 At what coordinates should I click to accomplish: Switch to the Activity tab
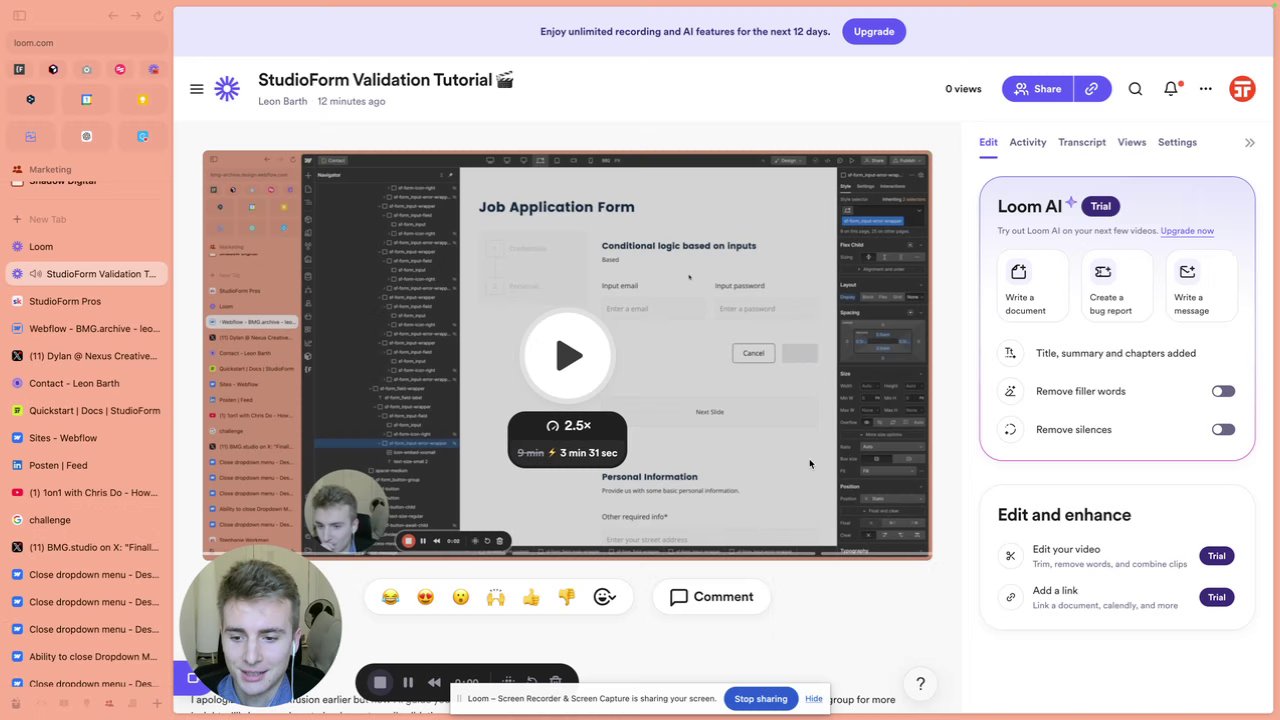coord(1027,142)
